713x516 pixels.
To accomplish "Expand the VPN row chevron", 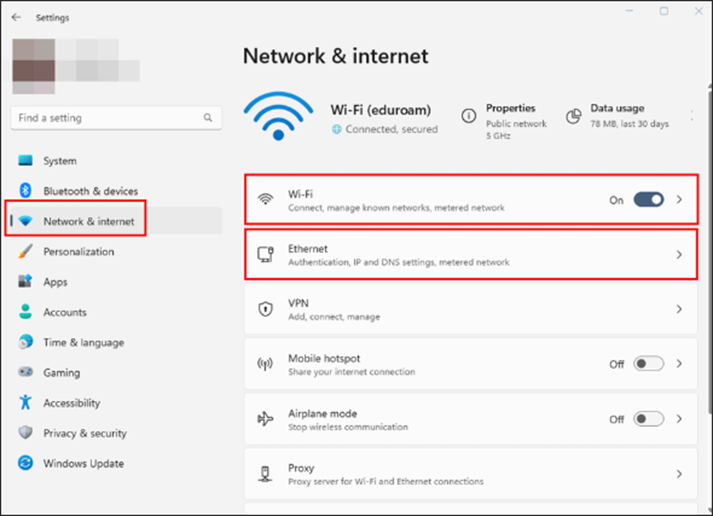I will (679, 310).
